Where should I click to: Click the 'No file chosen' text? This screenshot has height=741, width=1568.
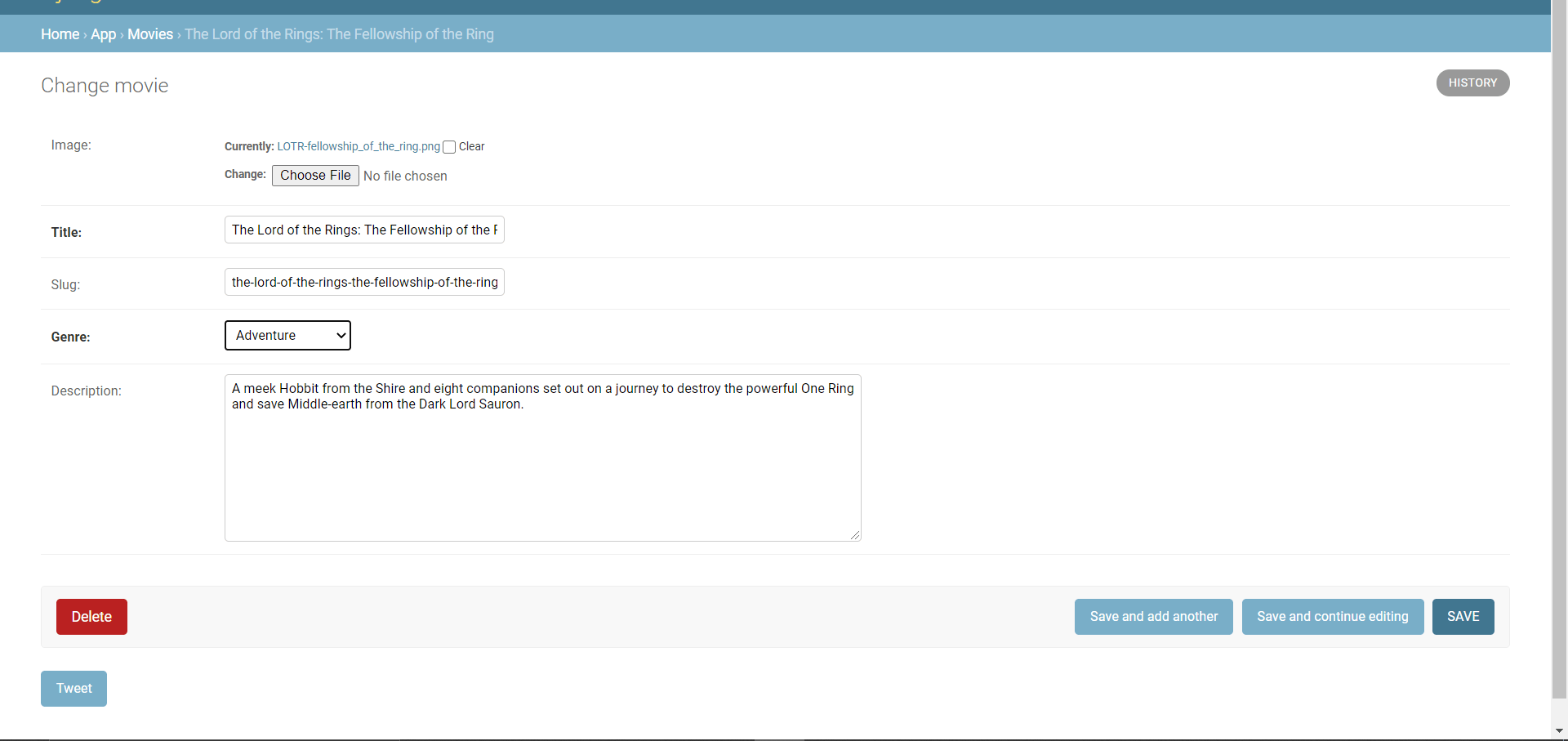tap(405, 176)
